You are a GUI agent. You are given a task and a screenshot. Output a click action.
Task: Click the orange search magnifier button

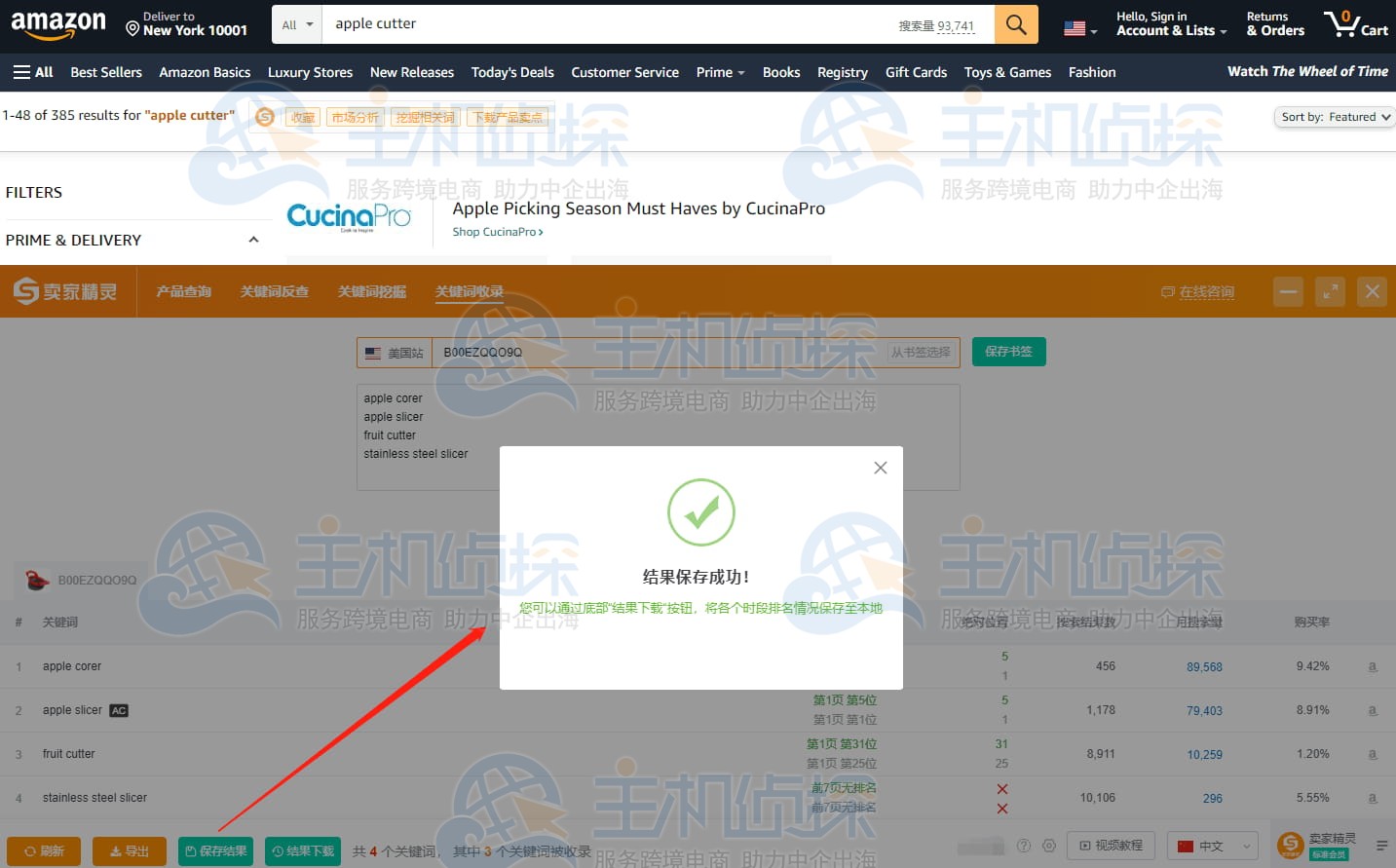click(1016, 24)
